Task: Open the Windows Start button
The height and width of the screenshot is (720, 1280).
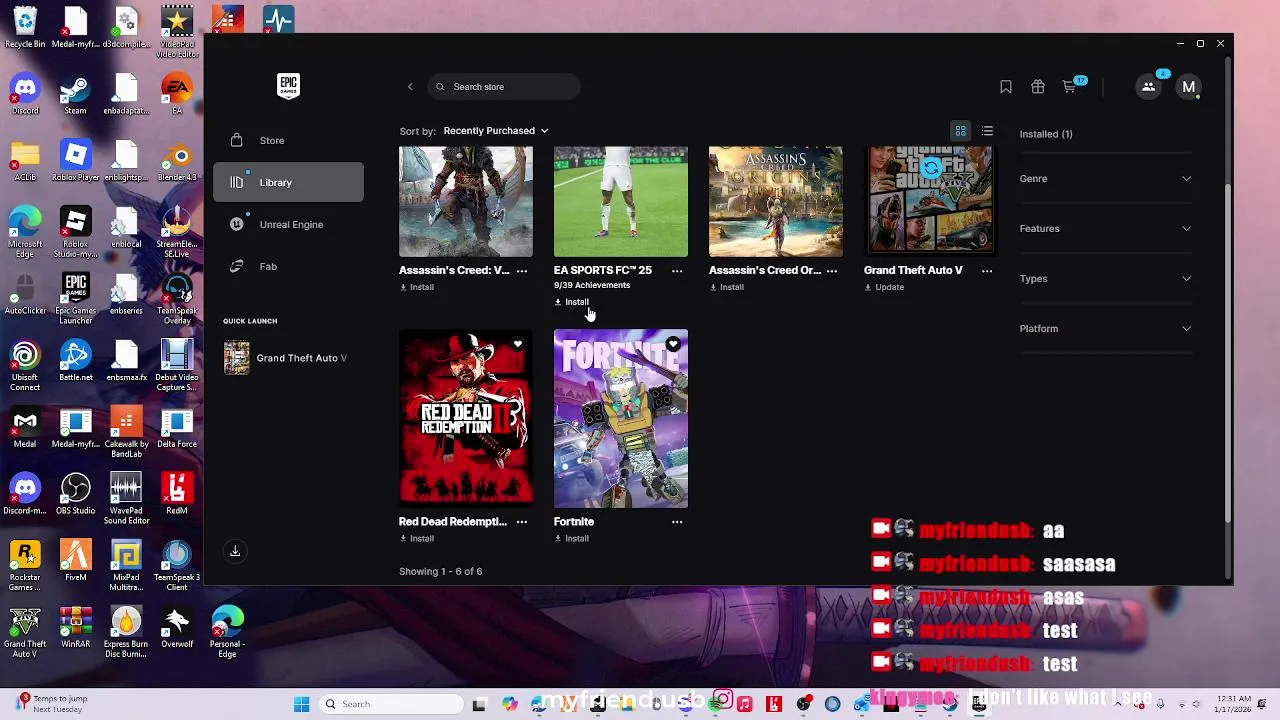Action: pos(301,704)
